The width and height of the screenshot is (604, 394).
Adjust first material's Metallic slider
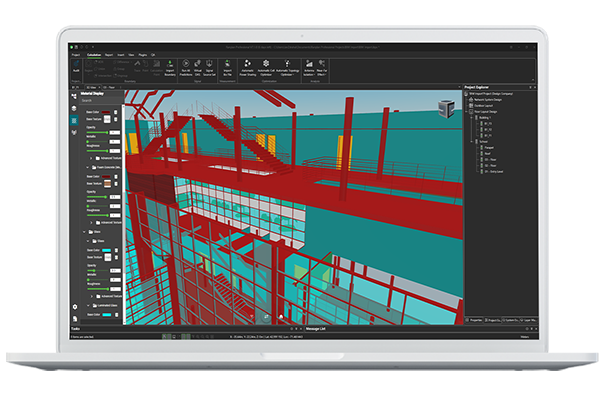(97, 142)
